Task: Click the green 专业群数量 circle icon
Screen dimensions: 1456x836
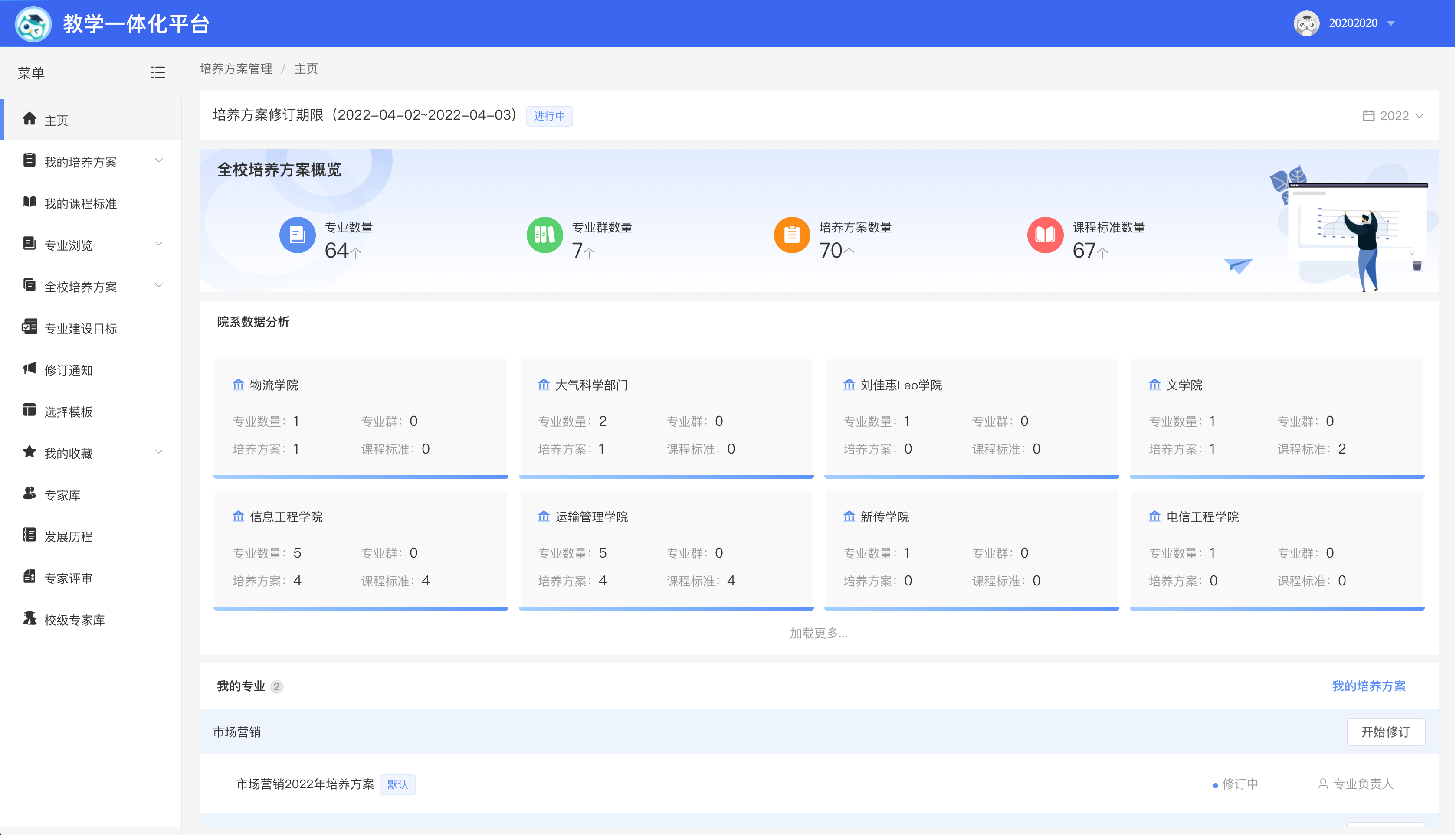Action: coord(544,235)
